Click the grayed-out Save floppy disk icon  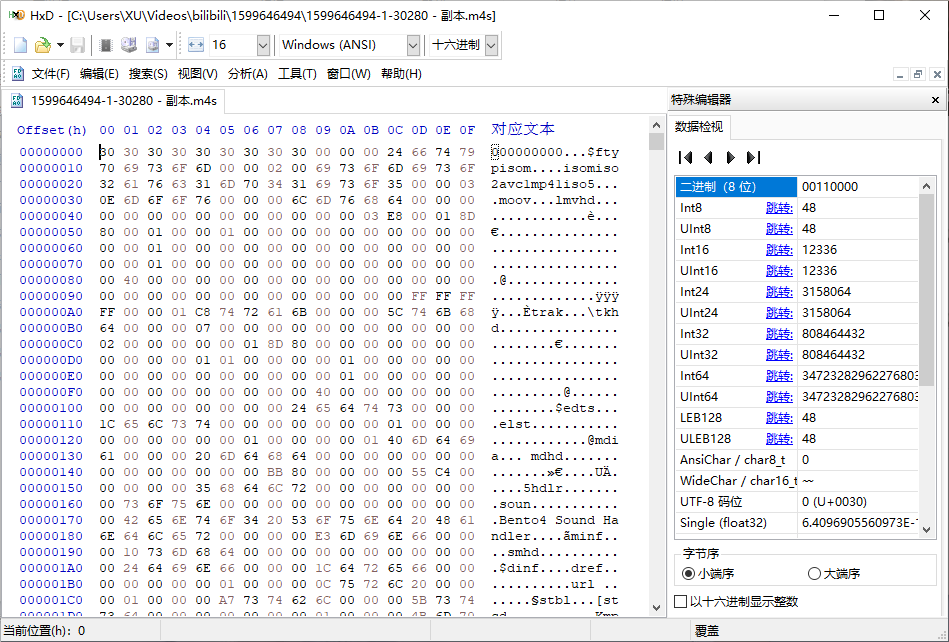[78, 45]
